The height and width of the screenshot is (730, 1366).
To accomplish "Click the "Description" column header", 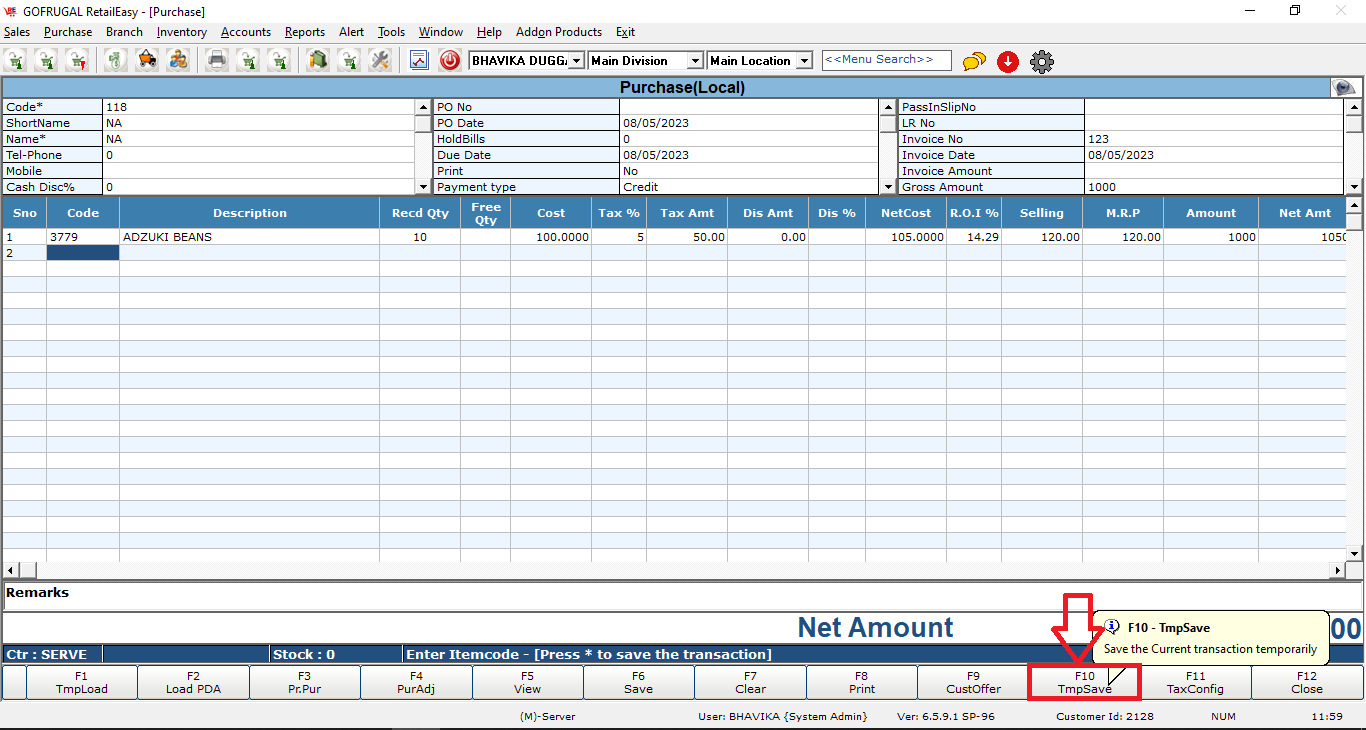I will pyautogui.click(x=249, y=213).
